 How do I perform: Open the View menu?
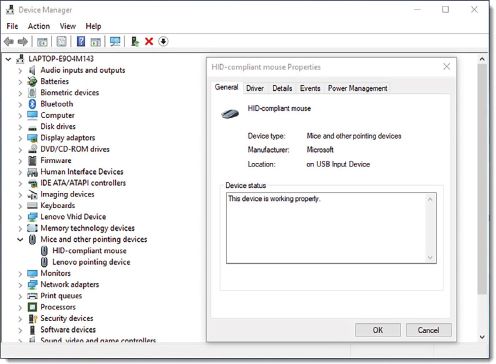pyautogui.click(x=68, y=26)
